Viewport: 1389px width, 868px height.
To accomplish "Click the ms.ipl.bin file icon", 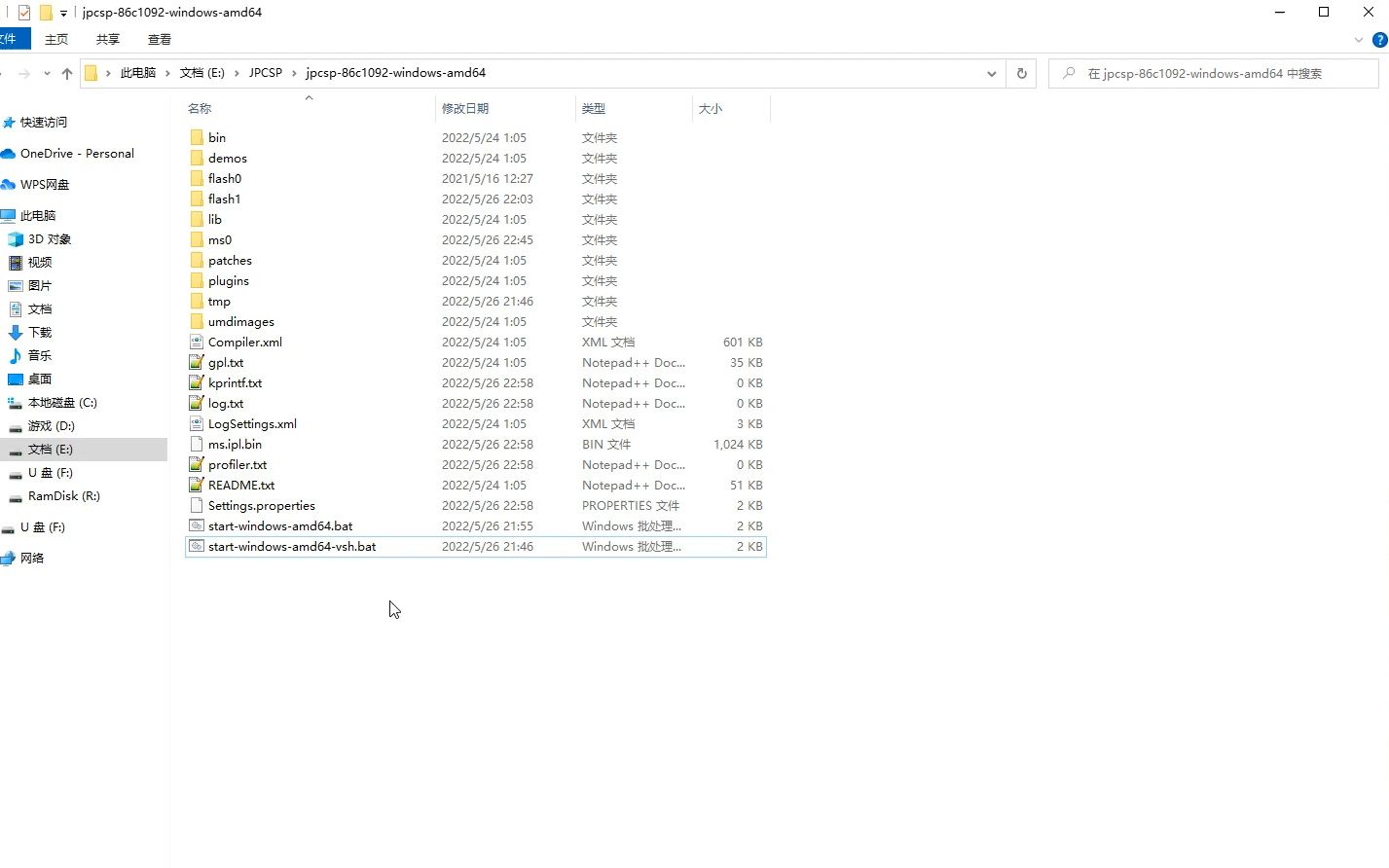I will point(197,444).
